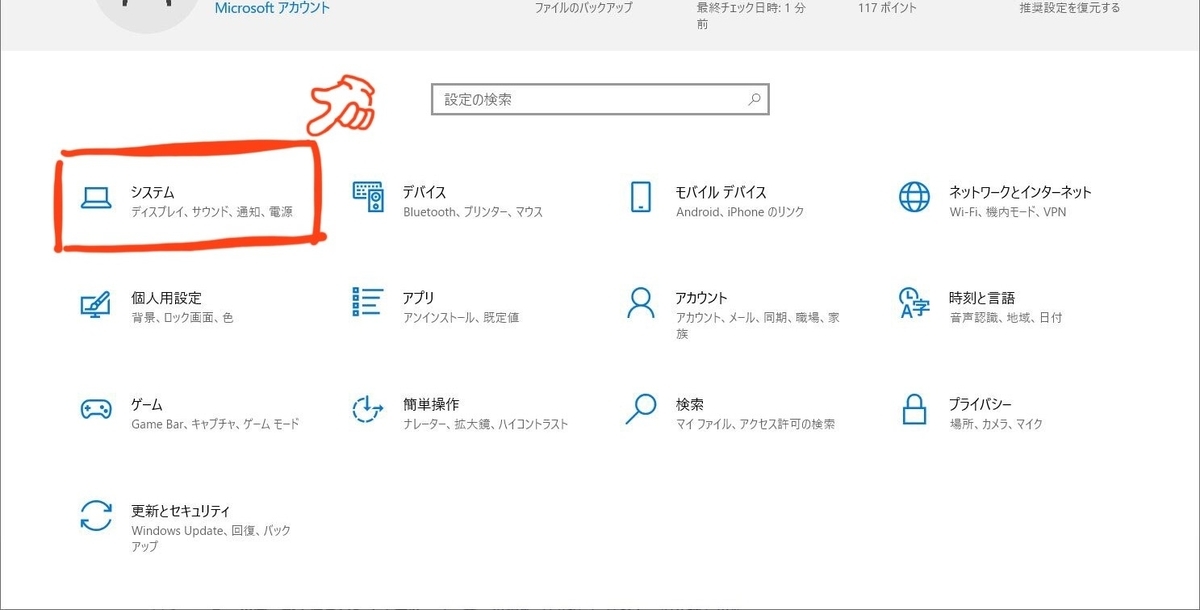This screenshot has width=1200, height=610.
Task: Click the アプリ (Apps) icon
Action: tap(368, 303)
